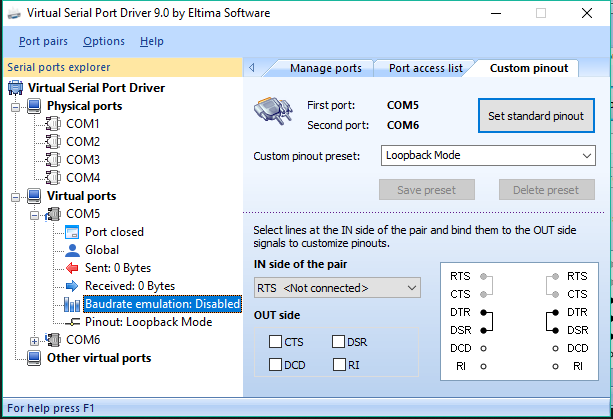This screenshot has height=419, width=613.
Task: Click the tab scroll left arrow
Action: tap(252, 68)
